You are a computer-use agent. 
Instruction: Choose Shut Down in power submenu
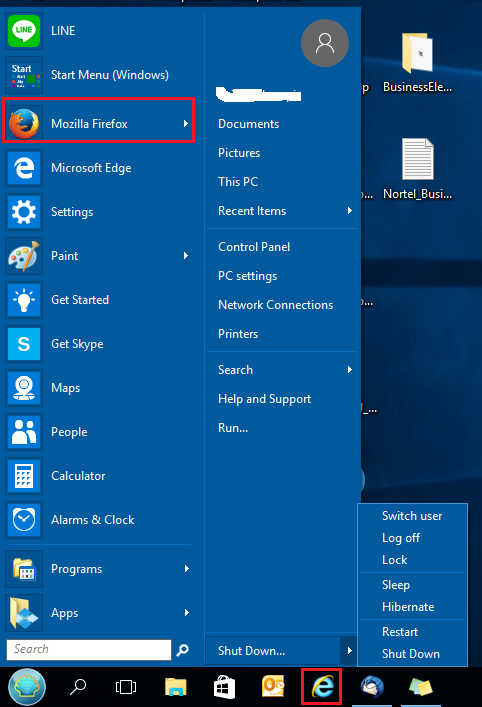click(x=413, y=654)
